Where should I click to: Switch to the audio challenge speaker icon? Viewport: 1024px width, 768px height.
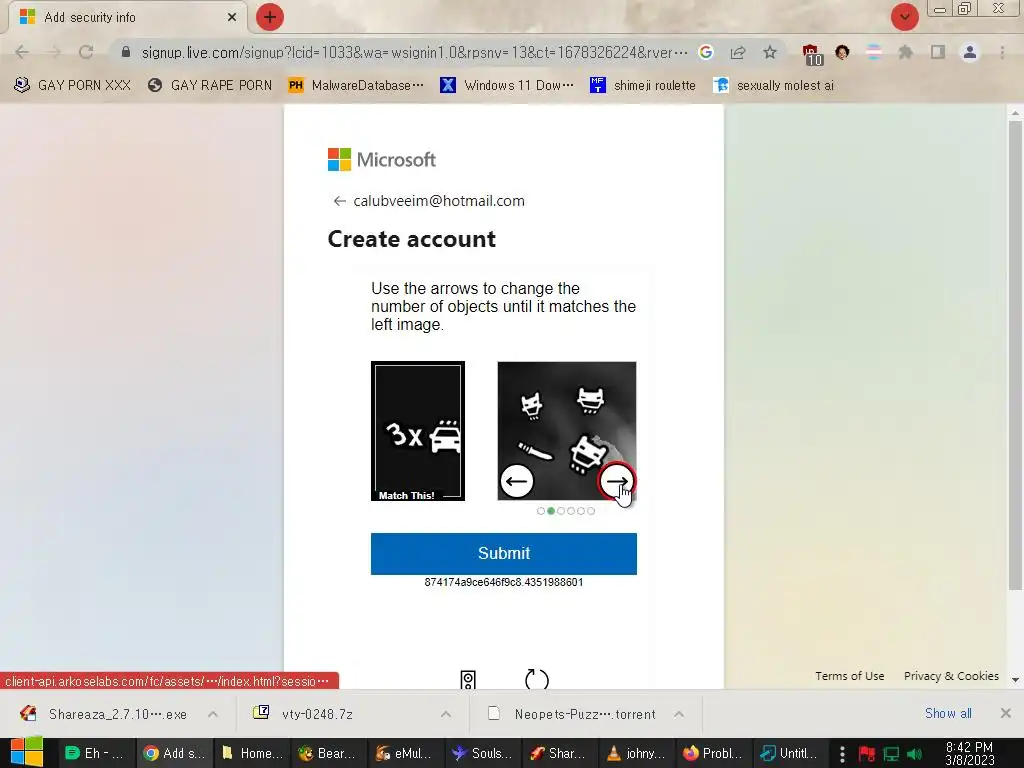click(x=468, y=680)
